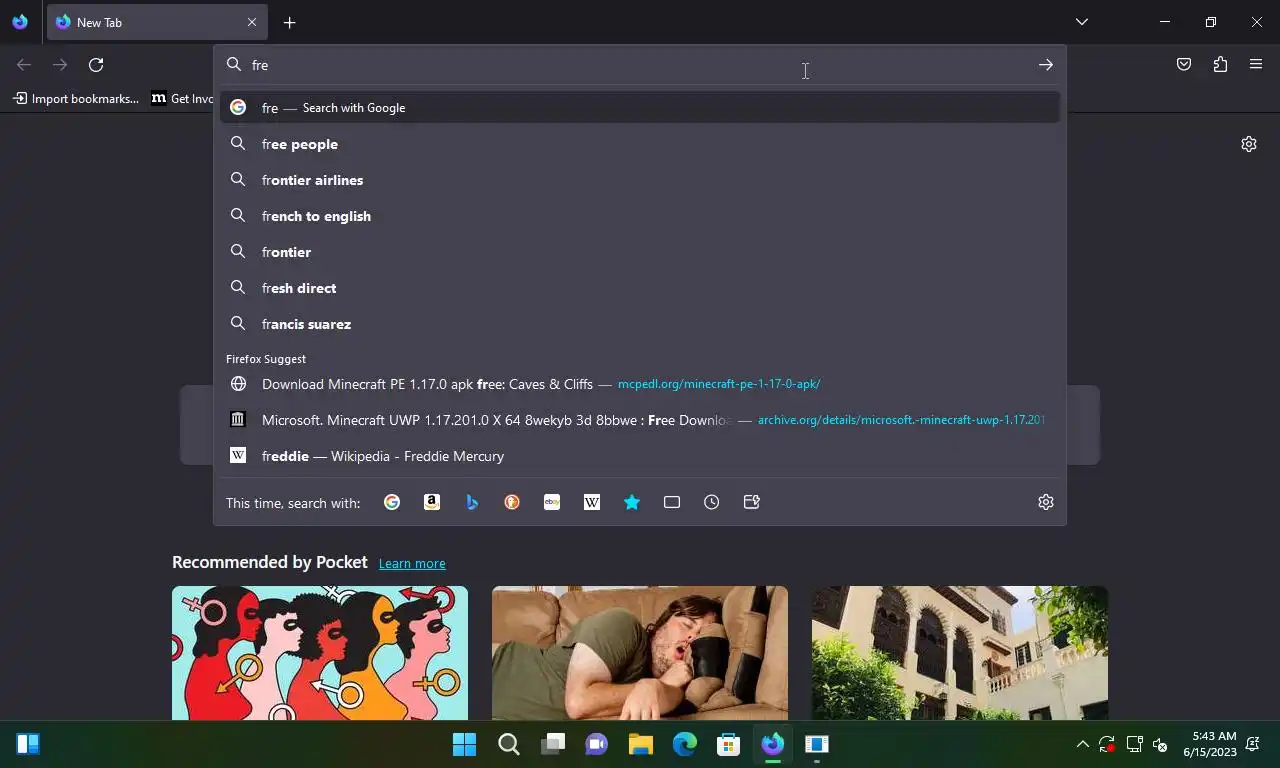Select 'fresh direct' suggestion
Image resolution: width=1280 pixels, height=768 pixels.
tap(640, 288)
